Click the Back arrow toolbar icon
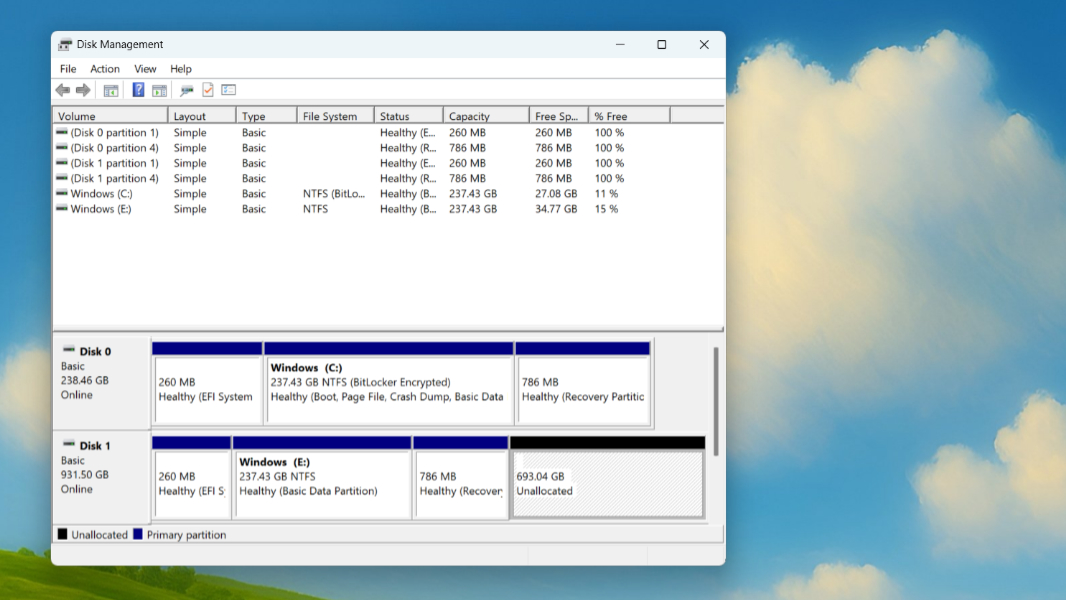Image resolution: width=1066 pixels, height=600 pixels. coord(63,90)
